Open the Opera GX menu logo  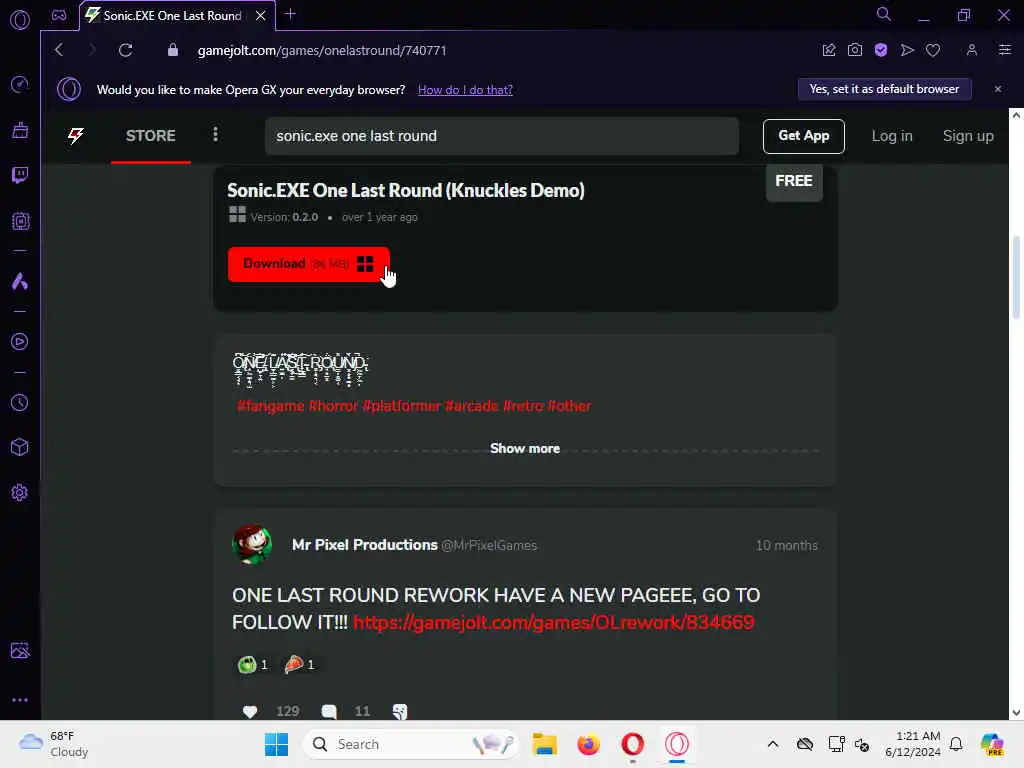(x=20, y=20)
